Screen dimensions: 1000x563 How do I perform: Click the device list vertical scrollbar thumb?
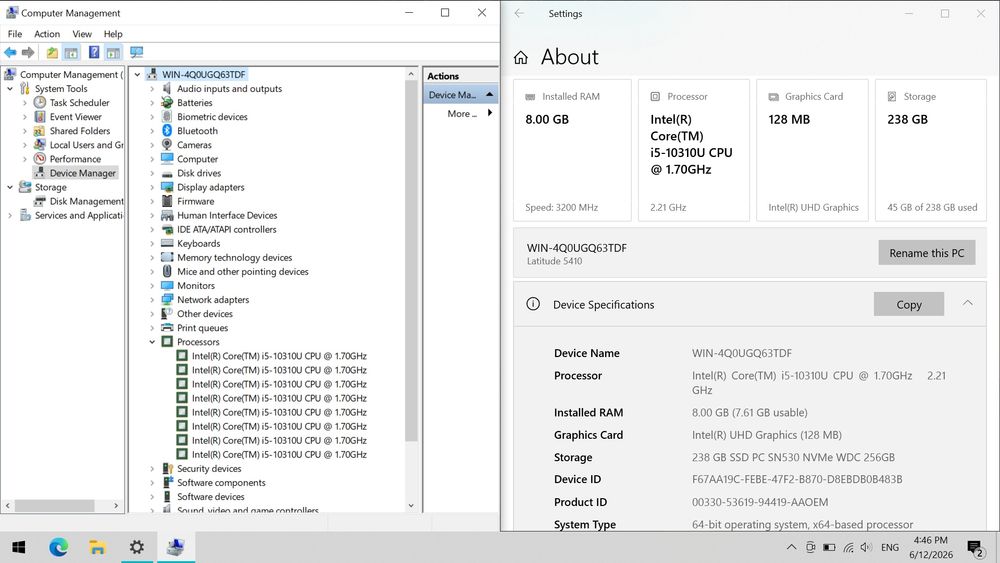pyautogui.click(x=411, y=260)
